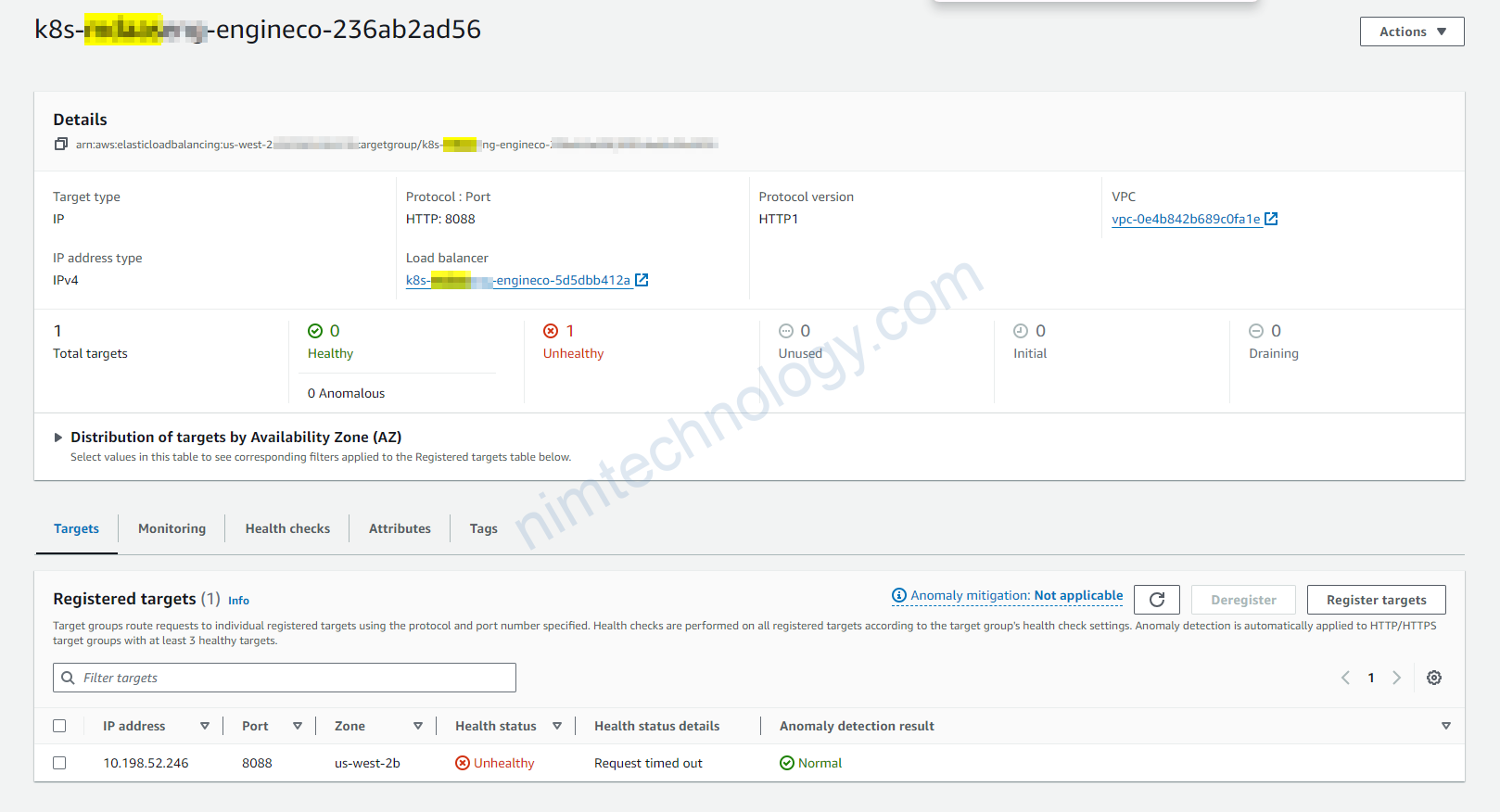Open the Monitoring tab
This screenshot has width=1500, height=812.
[x=172, y=528]
